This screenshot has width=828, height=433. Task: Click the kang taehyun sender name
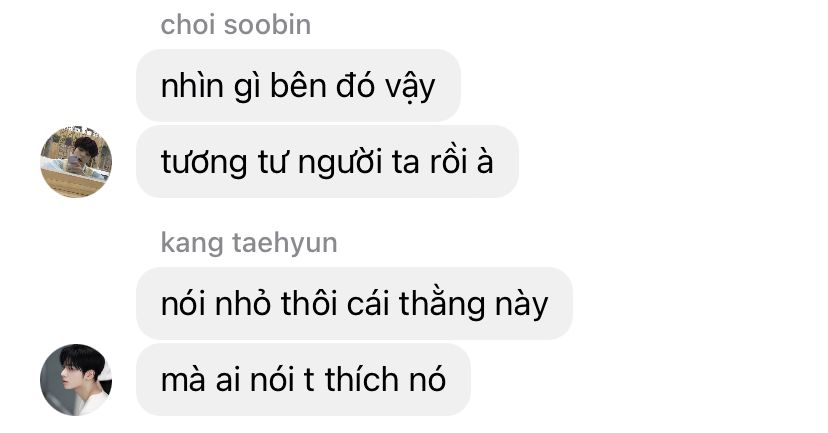pos(249,243)
